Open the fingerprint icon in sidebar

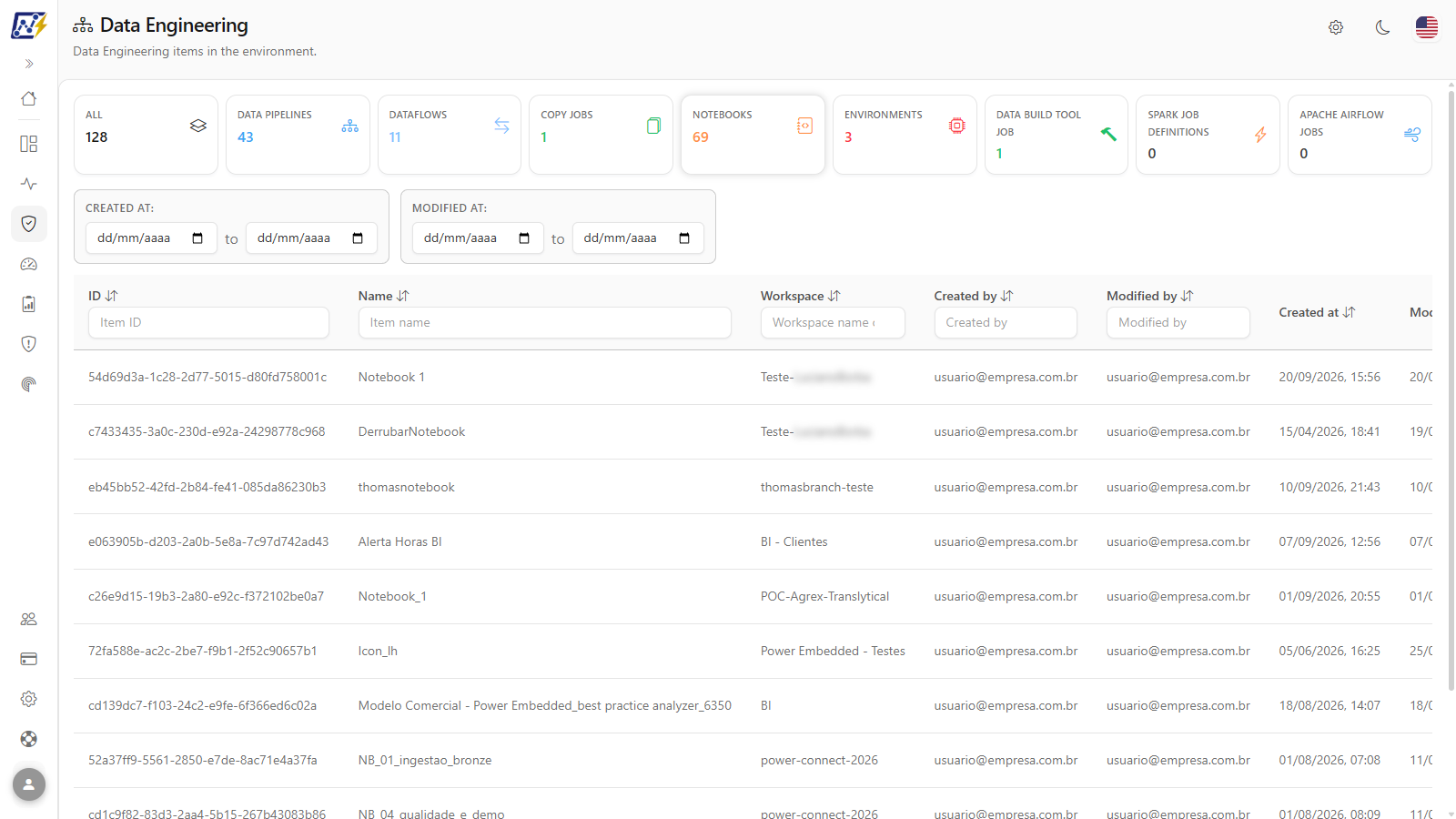point(29,384)
